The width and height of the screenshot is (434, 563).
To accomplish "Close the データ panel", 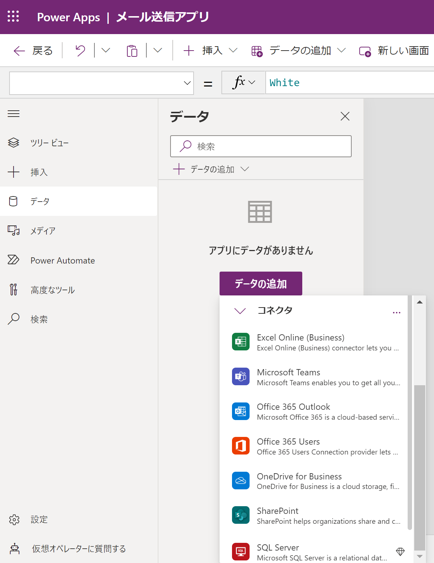I will 345,116.
